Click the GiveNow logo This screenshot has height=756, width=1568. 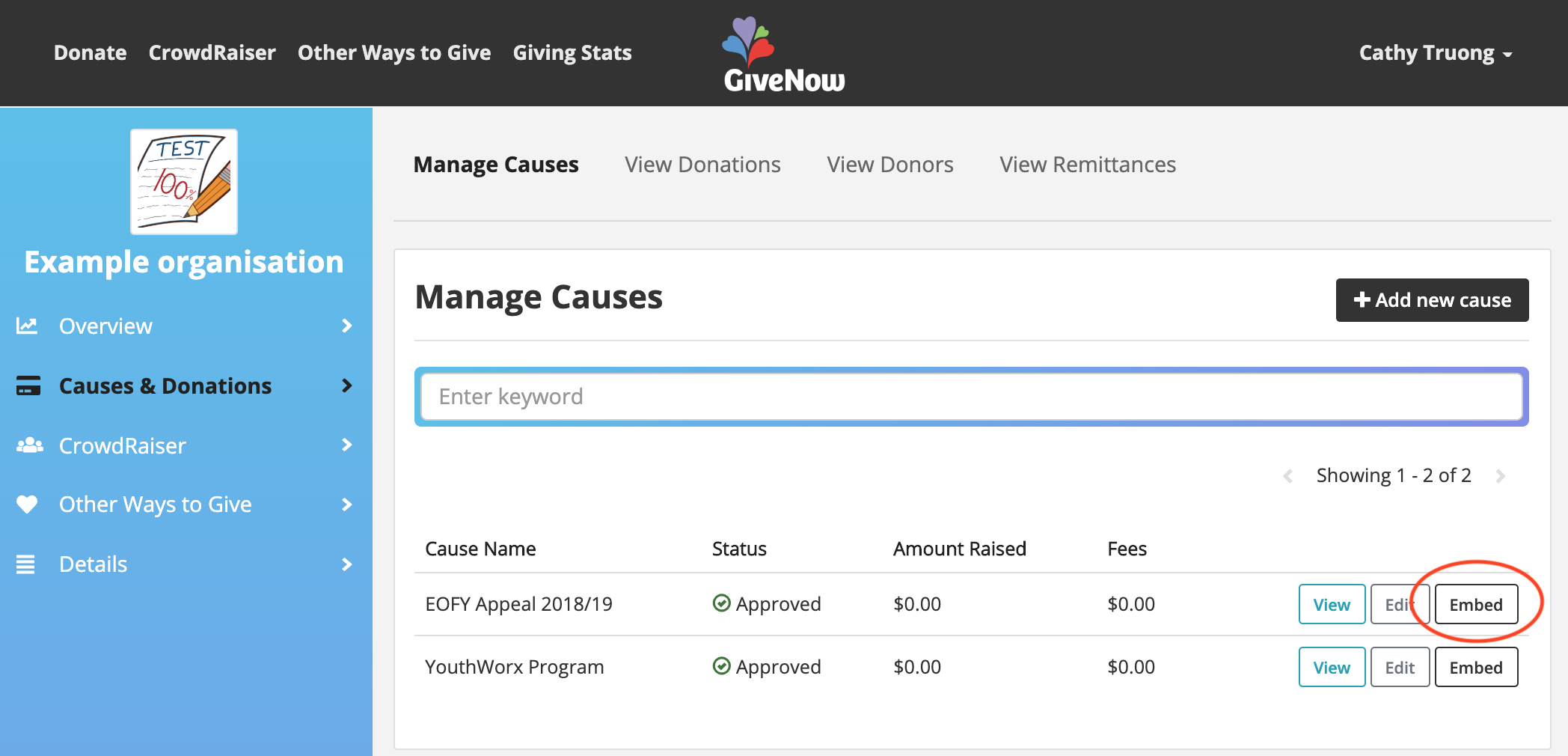pos(784,54)
